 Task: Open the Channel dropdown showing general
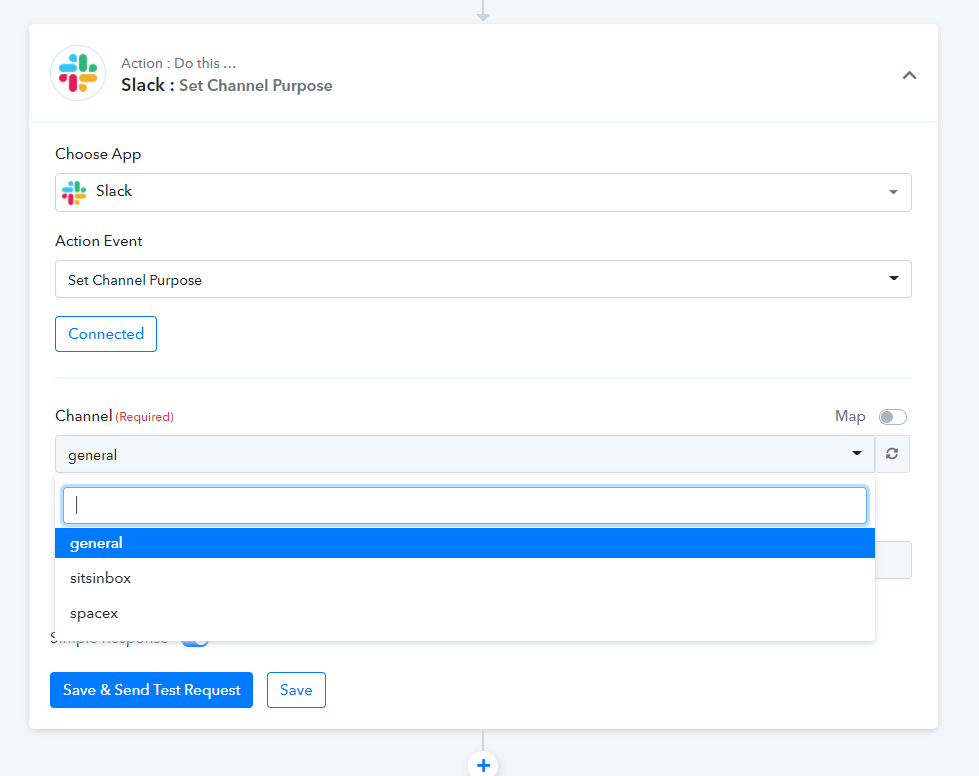(465, 454)
